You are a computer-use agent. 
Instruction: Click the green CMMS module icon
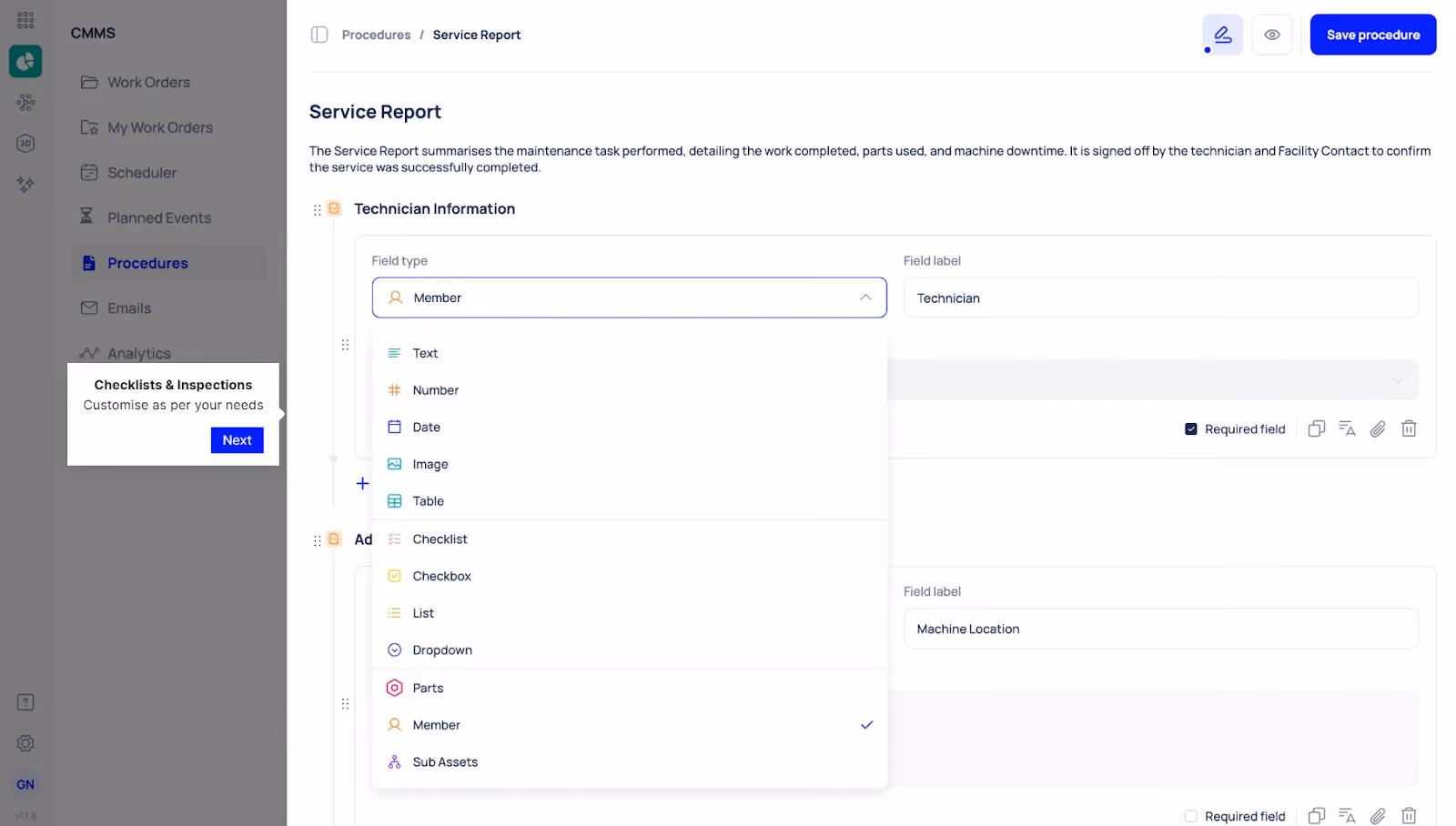[x=25, y=61]
